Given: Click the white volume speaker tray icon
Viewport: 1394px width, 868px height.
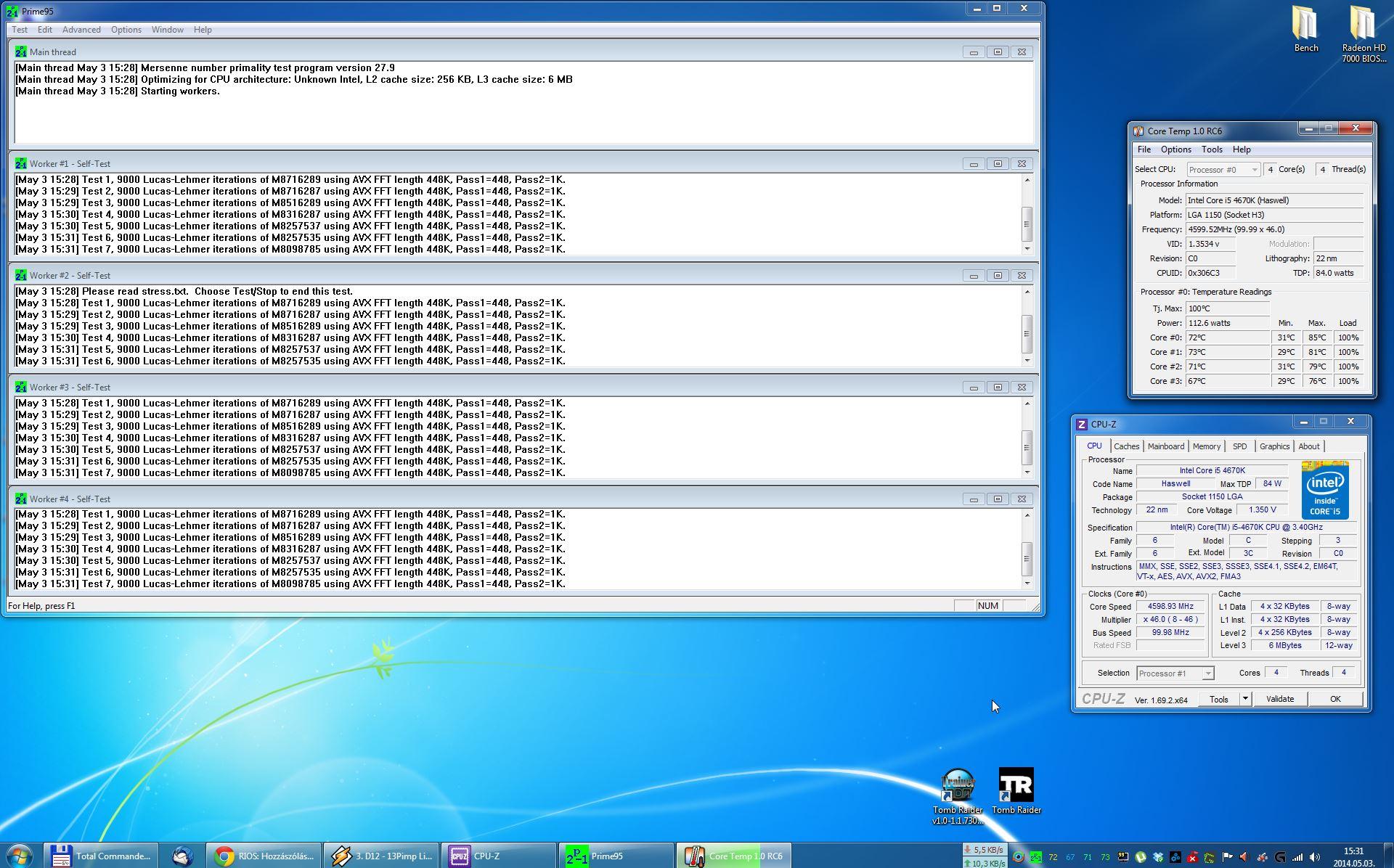Looking at the screenshot, I should tap(1315, 857).
